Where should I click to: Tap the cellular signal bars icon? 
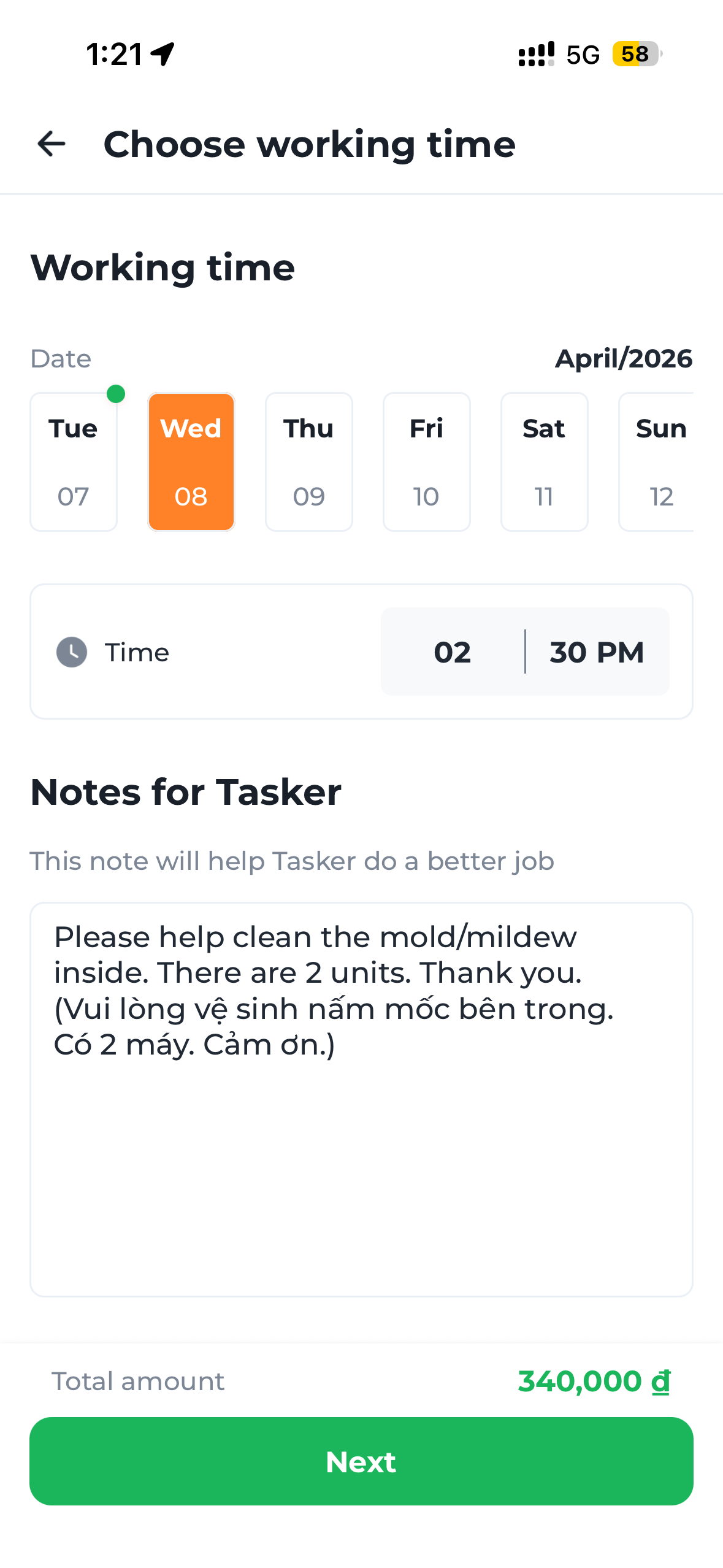(x=536, y=54)
